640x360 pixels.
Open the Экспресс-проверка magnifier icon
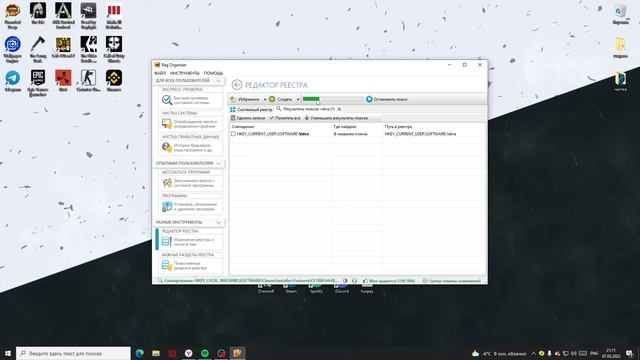167,100
